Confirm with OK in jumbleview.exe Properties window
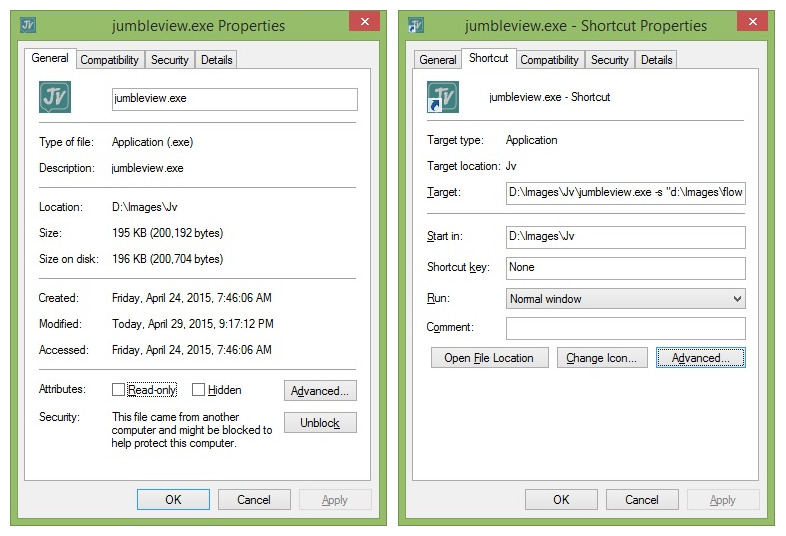 point(173,499)
